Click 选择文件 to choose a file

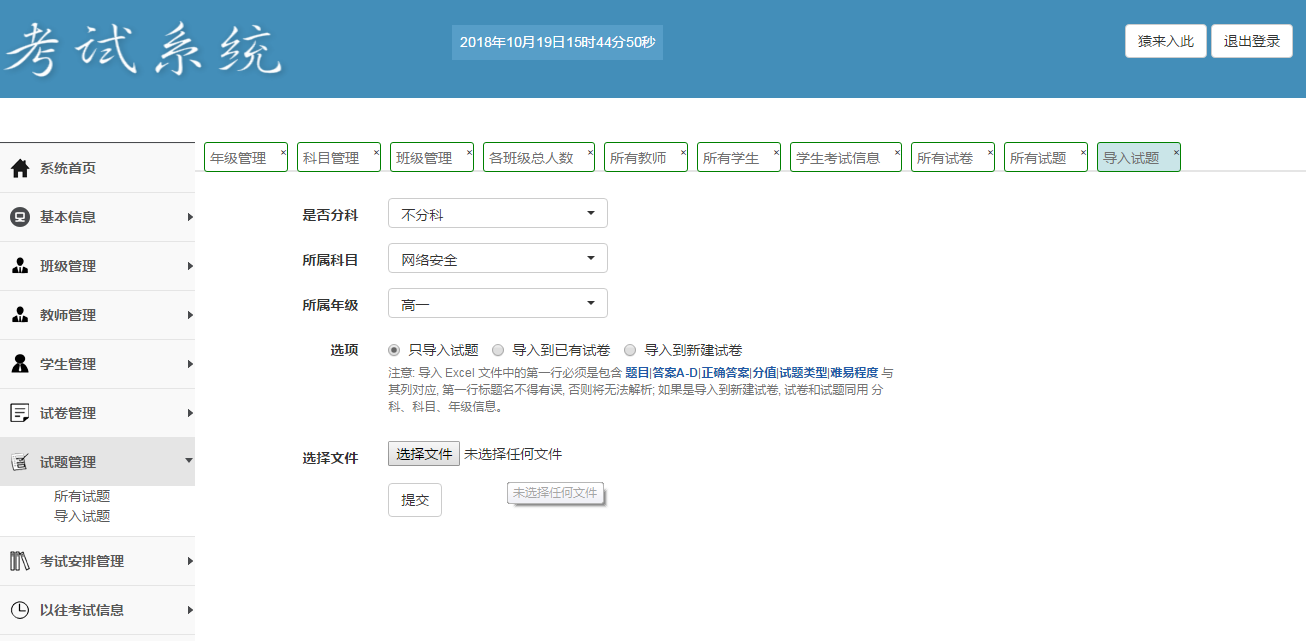tap(424, 454)
